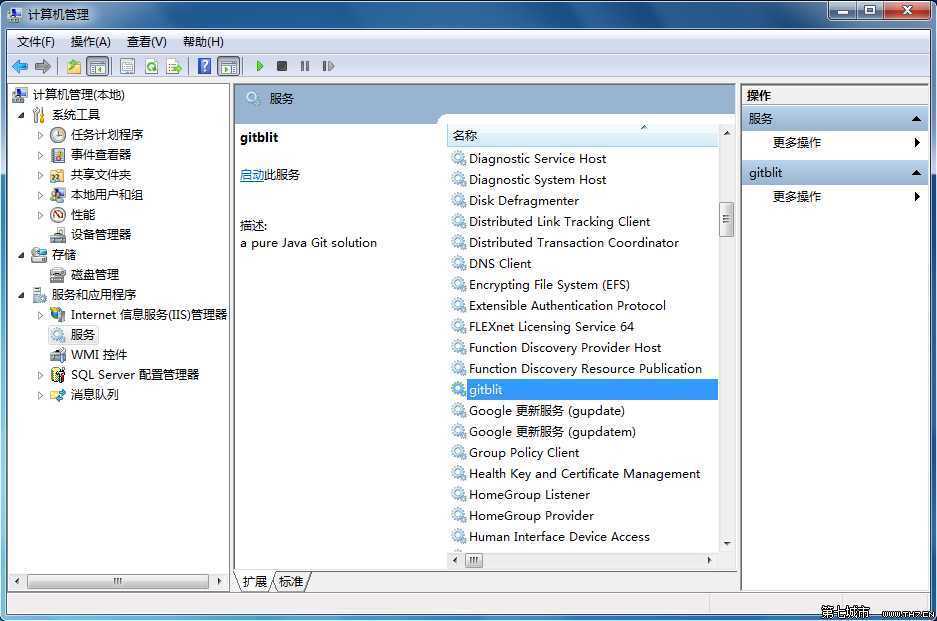The image size is (937, 621).
Task: Click left tree horizontal scrollbar thumb
Action: pyautogui.click(x=118, y=581)
